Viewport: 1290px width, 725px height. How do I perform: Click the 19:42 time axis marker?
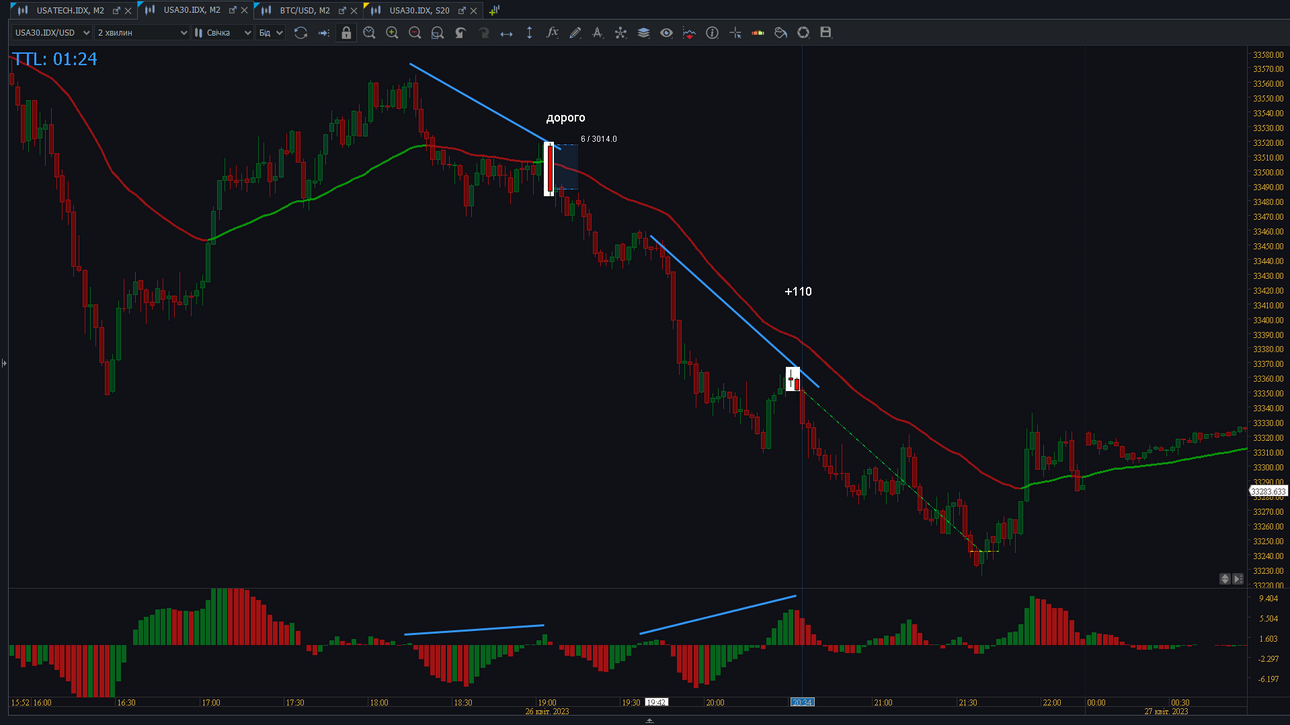point(656,703)
